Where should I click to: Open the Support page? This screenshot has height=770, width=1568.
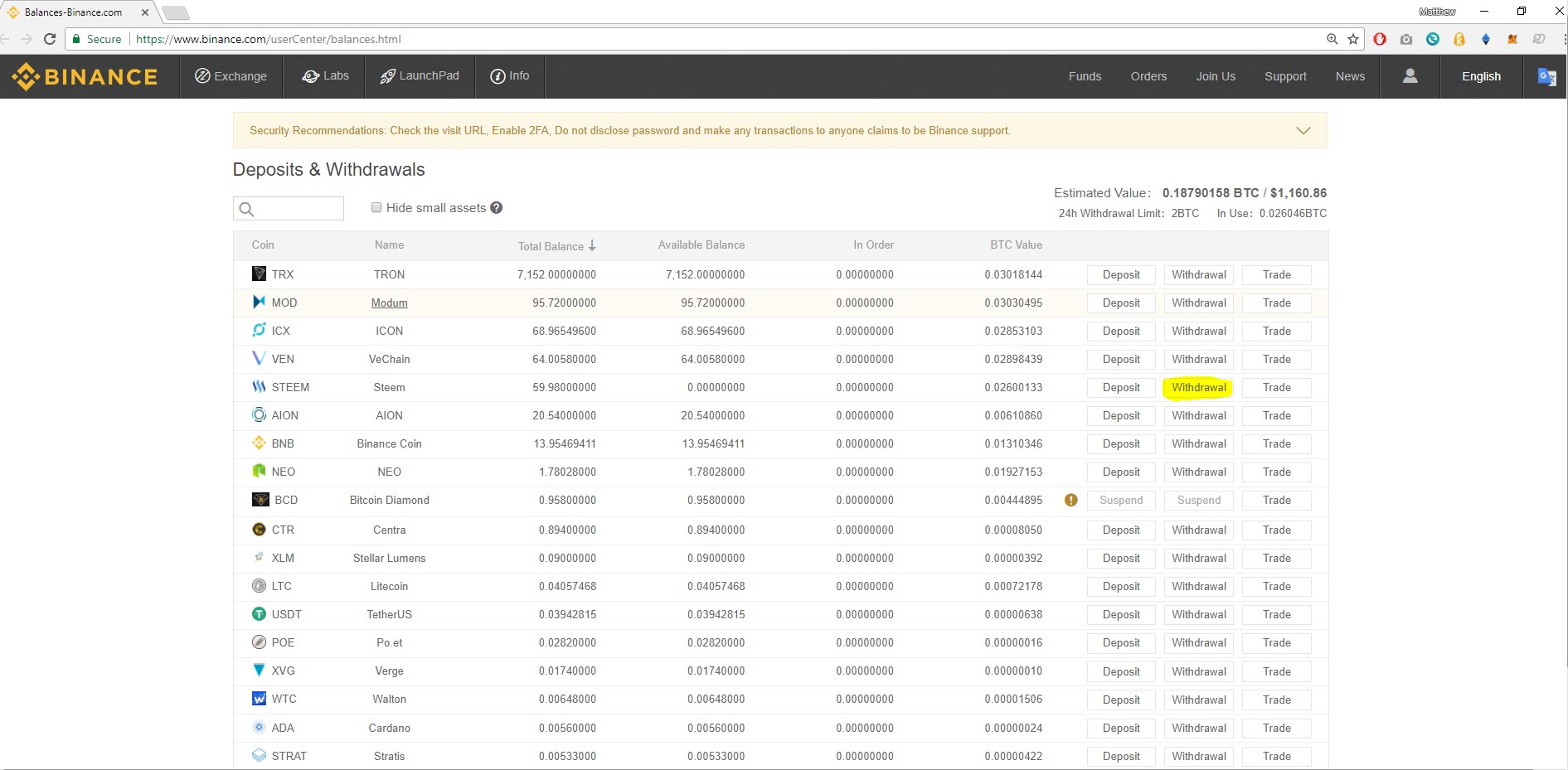coord(1285,76)
